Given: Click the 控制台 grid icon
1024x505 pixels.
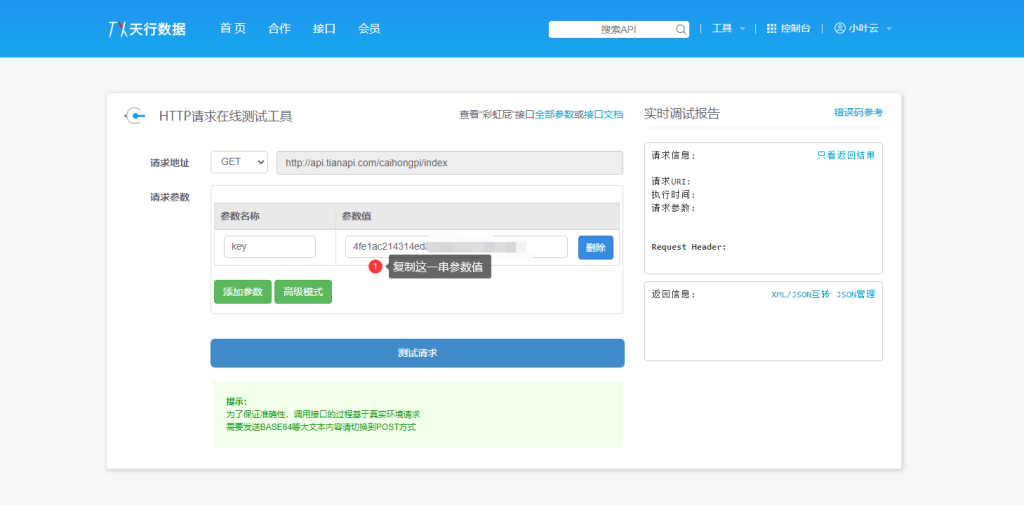Looking at the screenshot, I should tap(771, 29).
